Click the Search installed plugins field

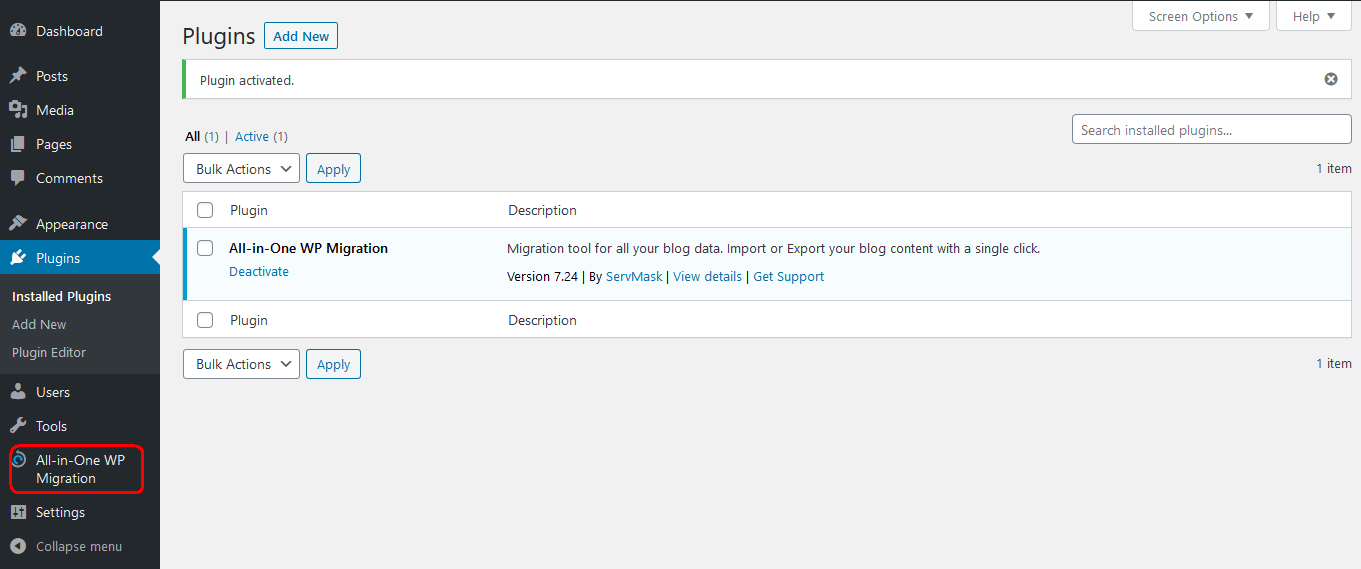click(1211, 129)
